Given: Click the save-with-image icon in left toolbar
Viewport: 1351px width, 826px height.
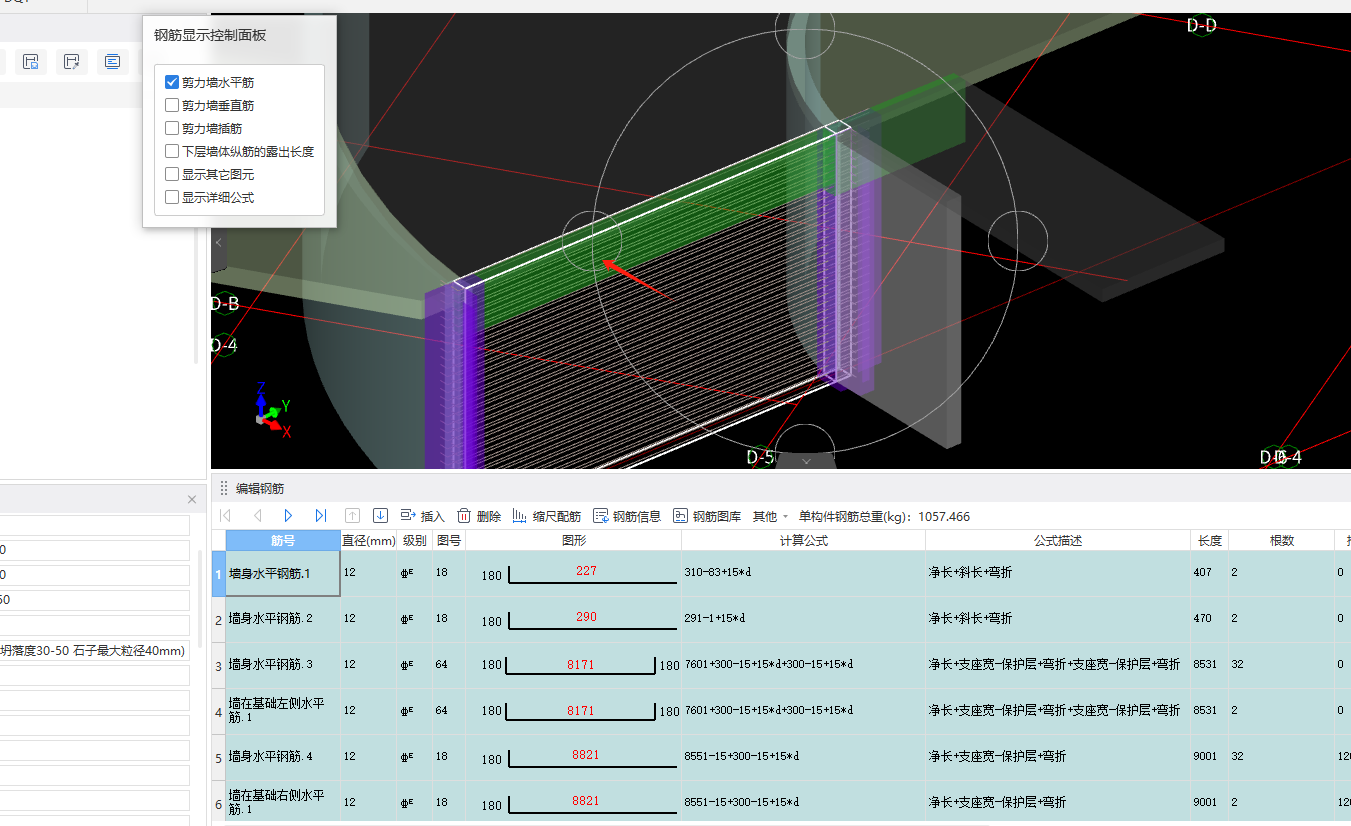Looking at the screenshot, I should click(31, 62).
